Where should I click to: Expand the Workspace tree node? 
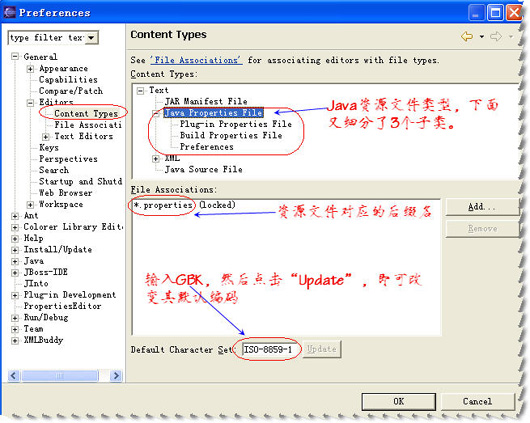(30, 205)
